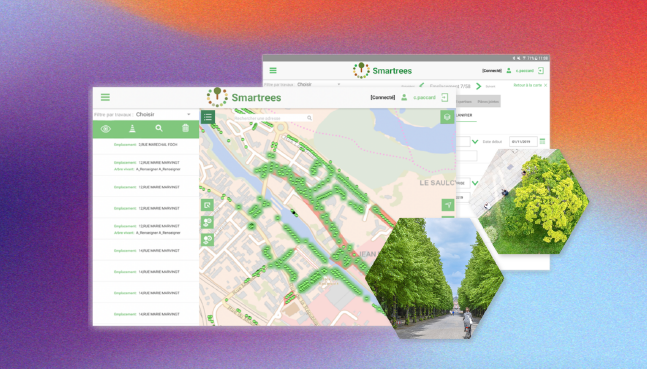The width and height of the screenshot is (647, 369).
Task: Open the calendar icon next to date field
Action: click(543, 141)
